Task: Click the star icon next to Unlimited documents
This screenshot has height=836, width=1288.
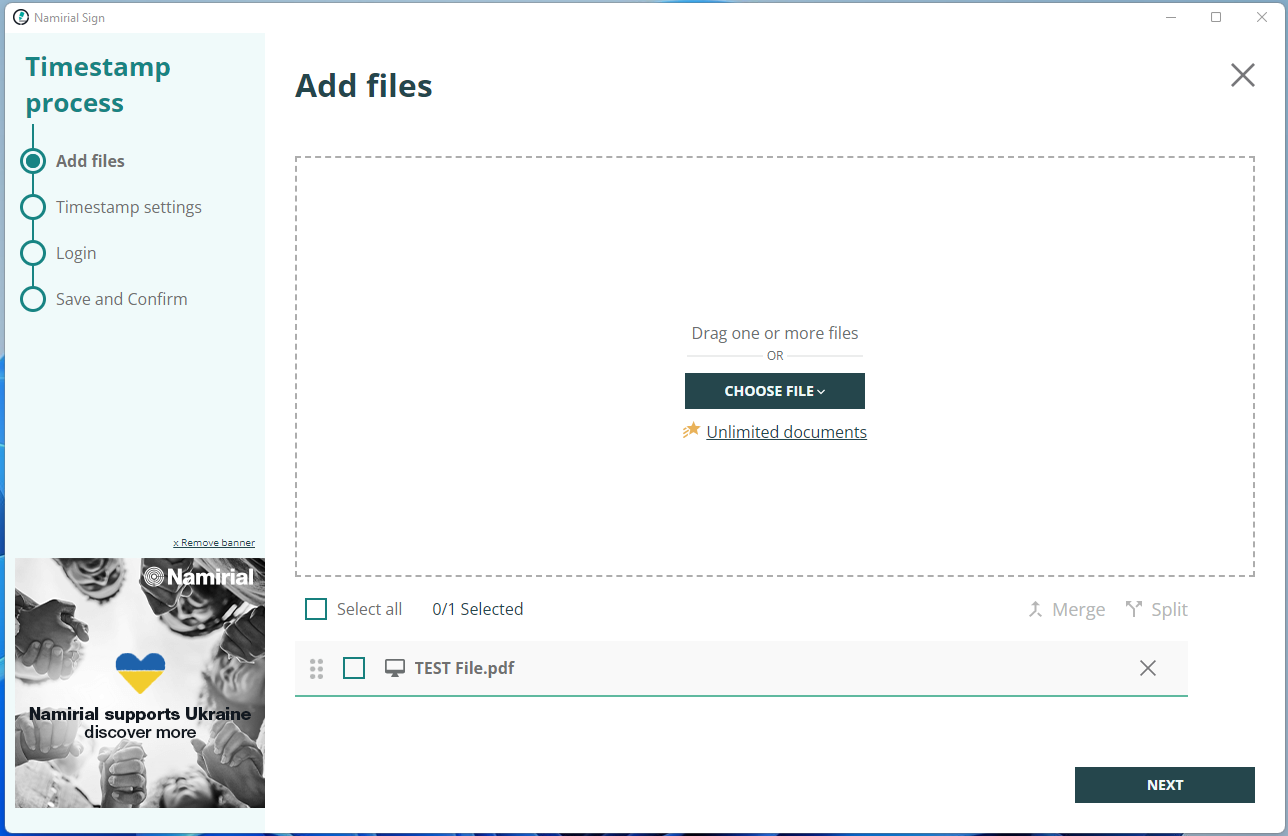Action: [x=691, y=430]
